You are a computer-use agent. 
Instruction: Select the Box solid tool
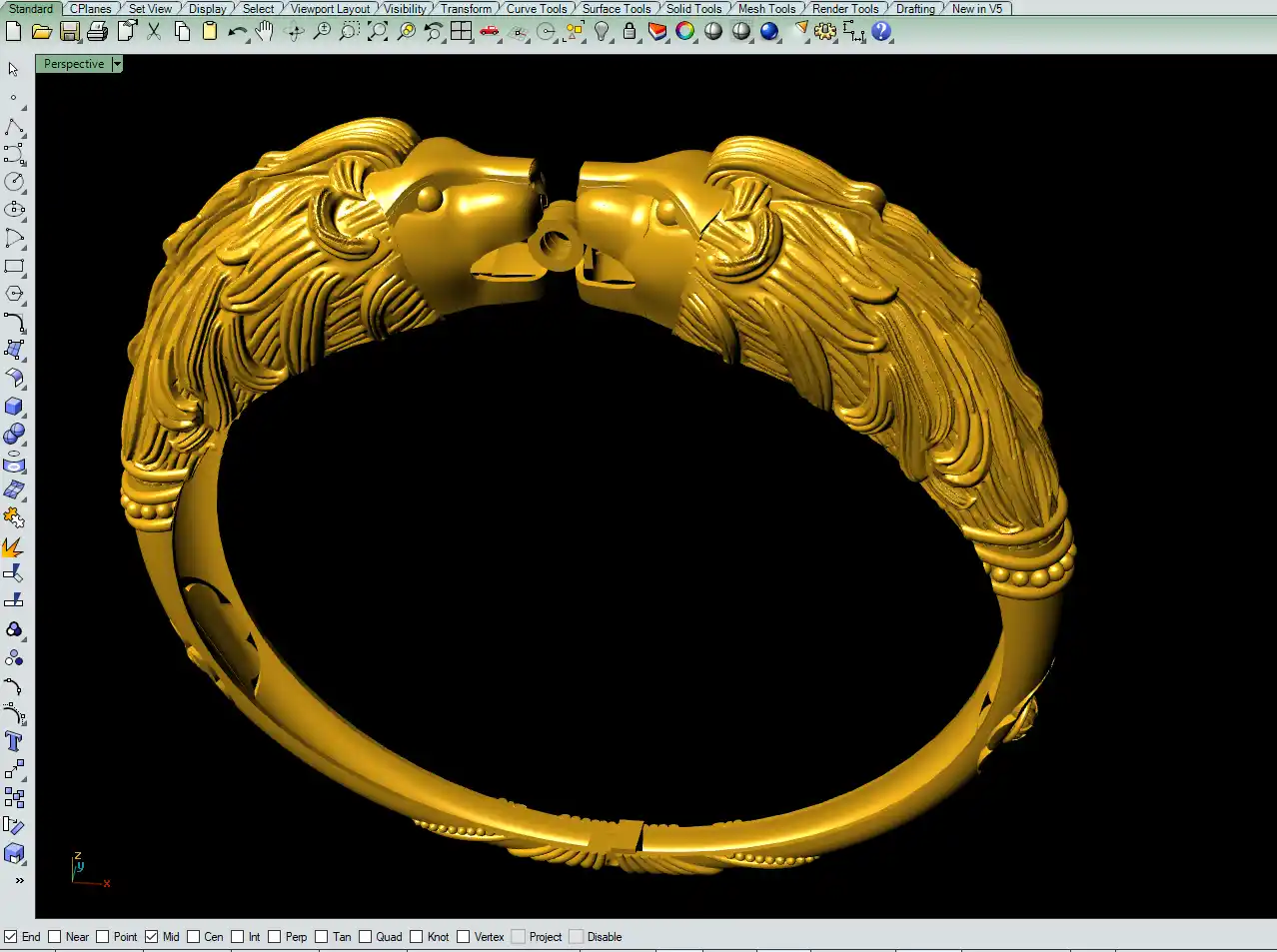point(14,407)
